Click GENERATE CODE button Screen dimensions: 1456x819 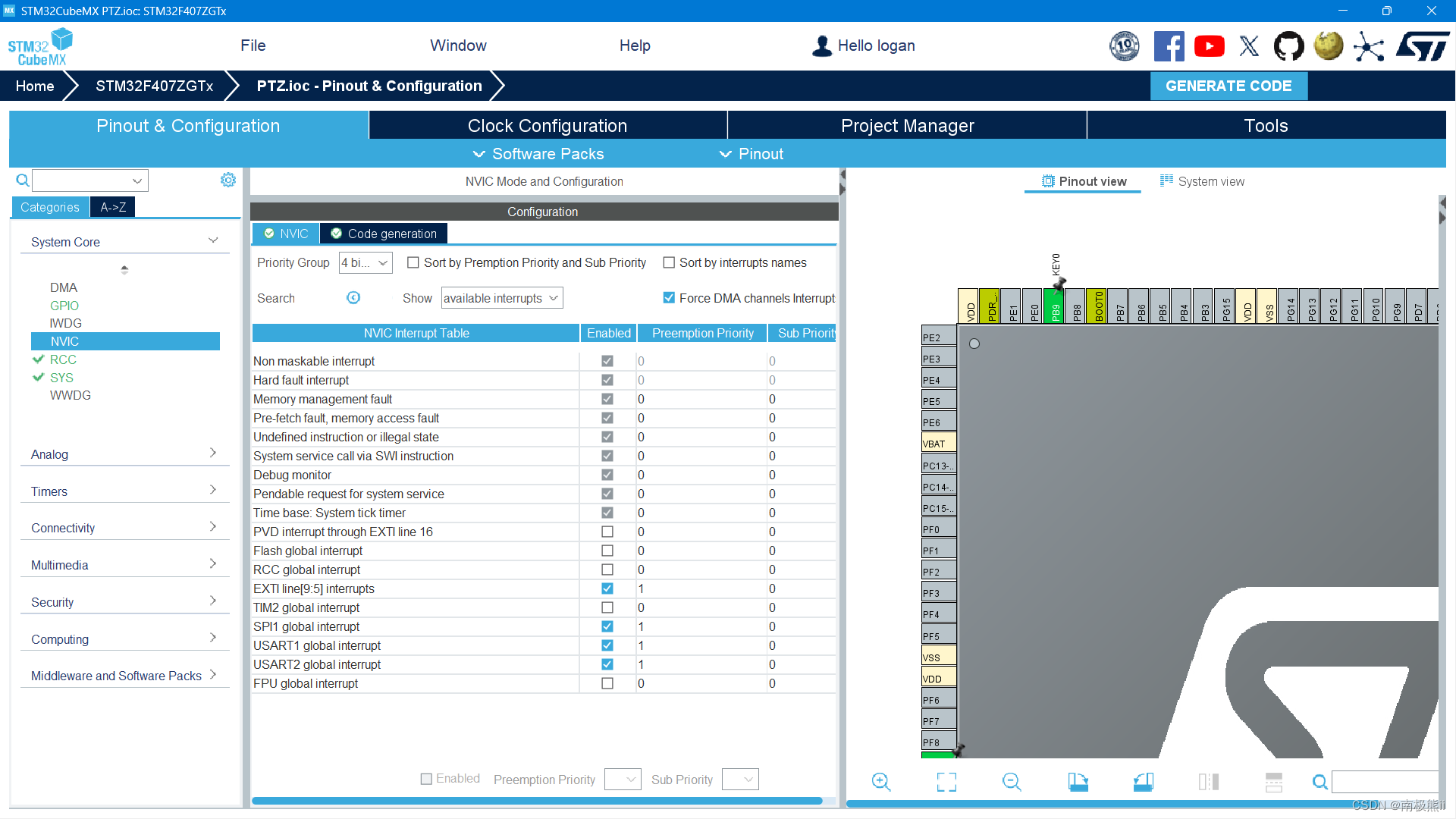pyautogui.click(x=1228, y=86)
